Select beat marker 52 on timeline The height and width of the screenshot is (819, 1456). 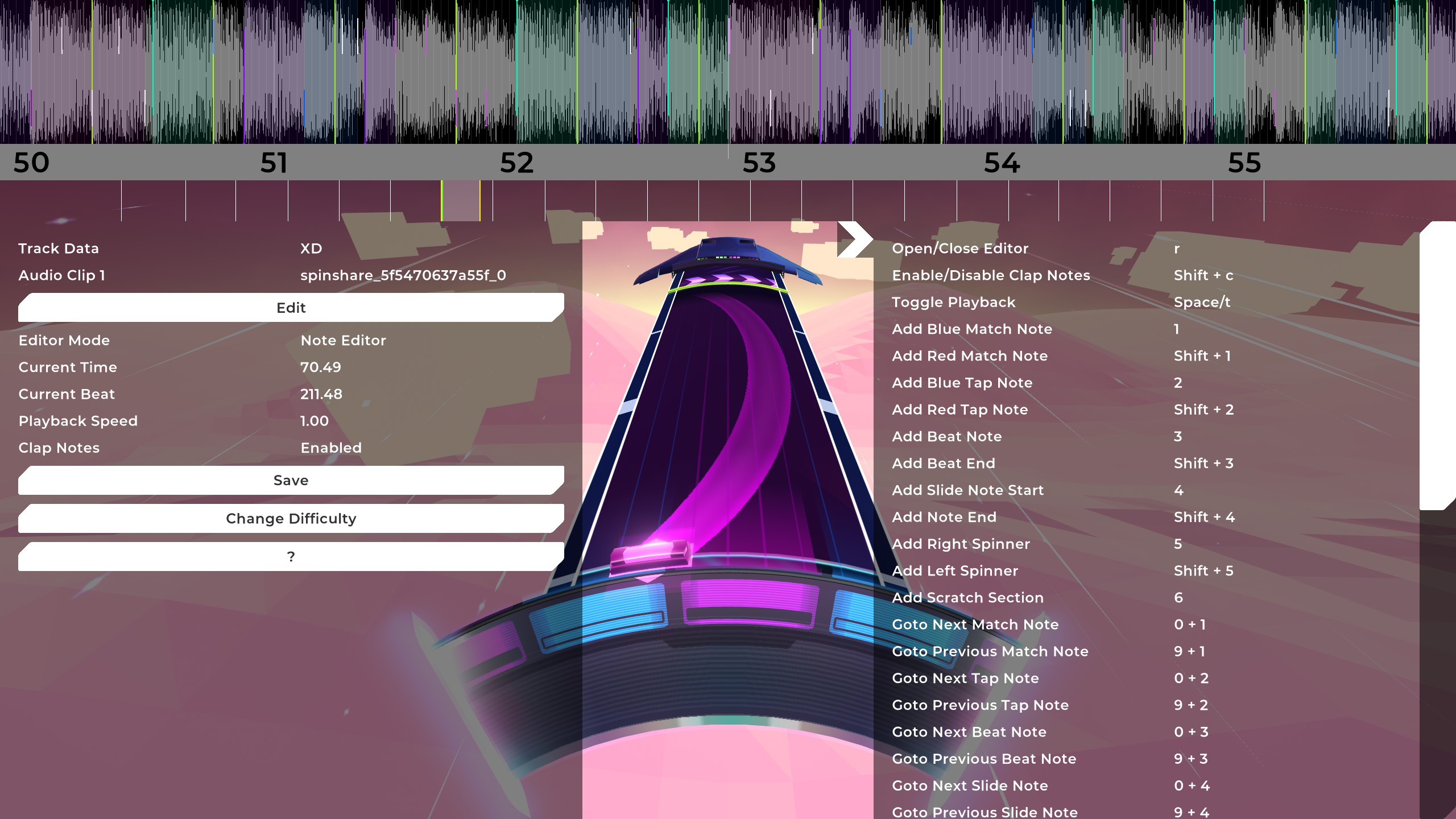[516, 163]
